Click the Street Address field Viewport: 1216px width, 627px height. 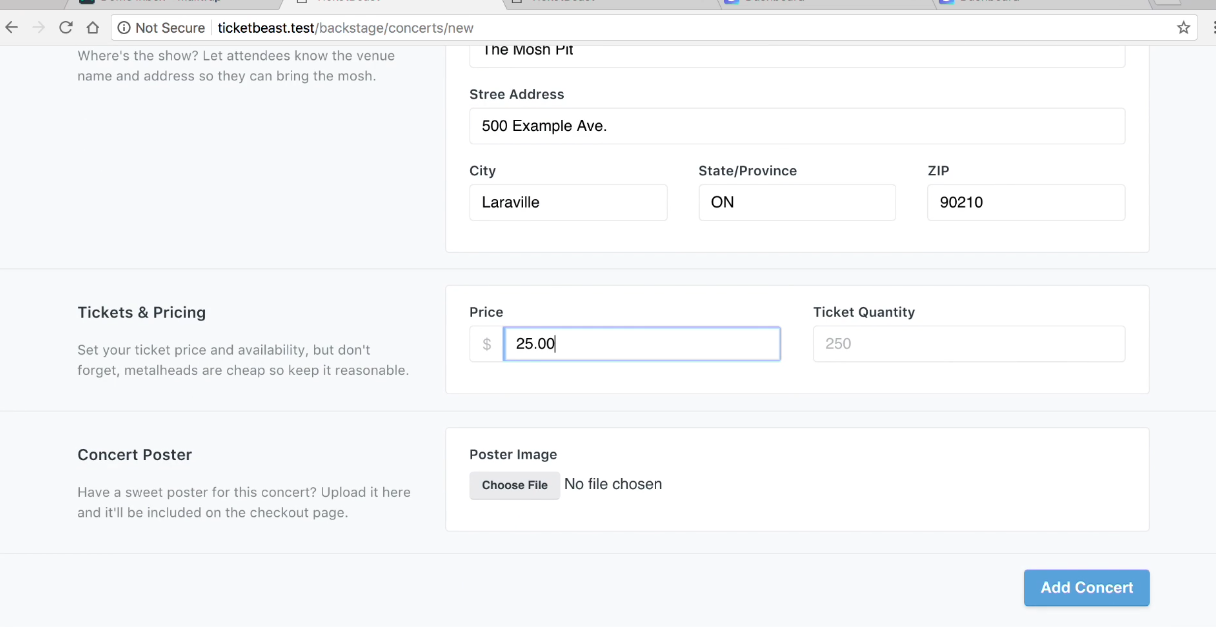797,126
